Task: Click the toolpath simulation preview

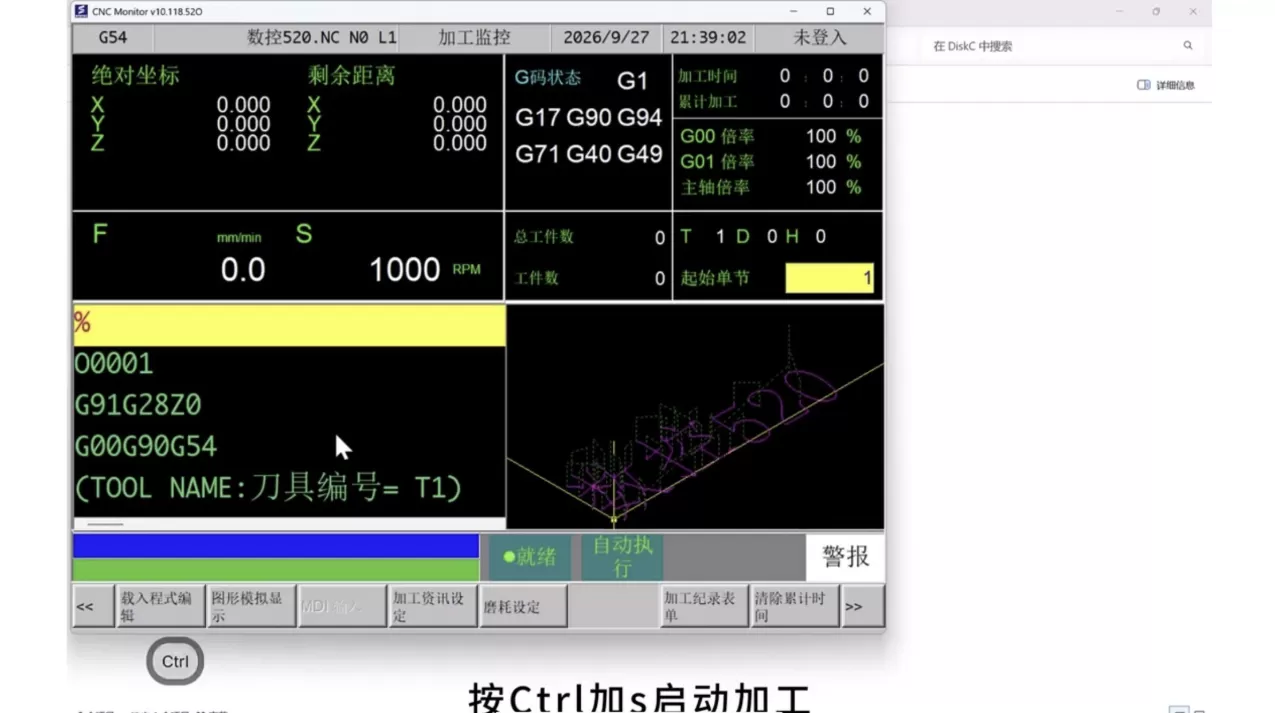Action: click(695, 417)
